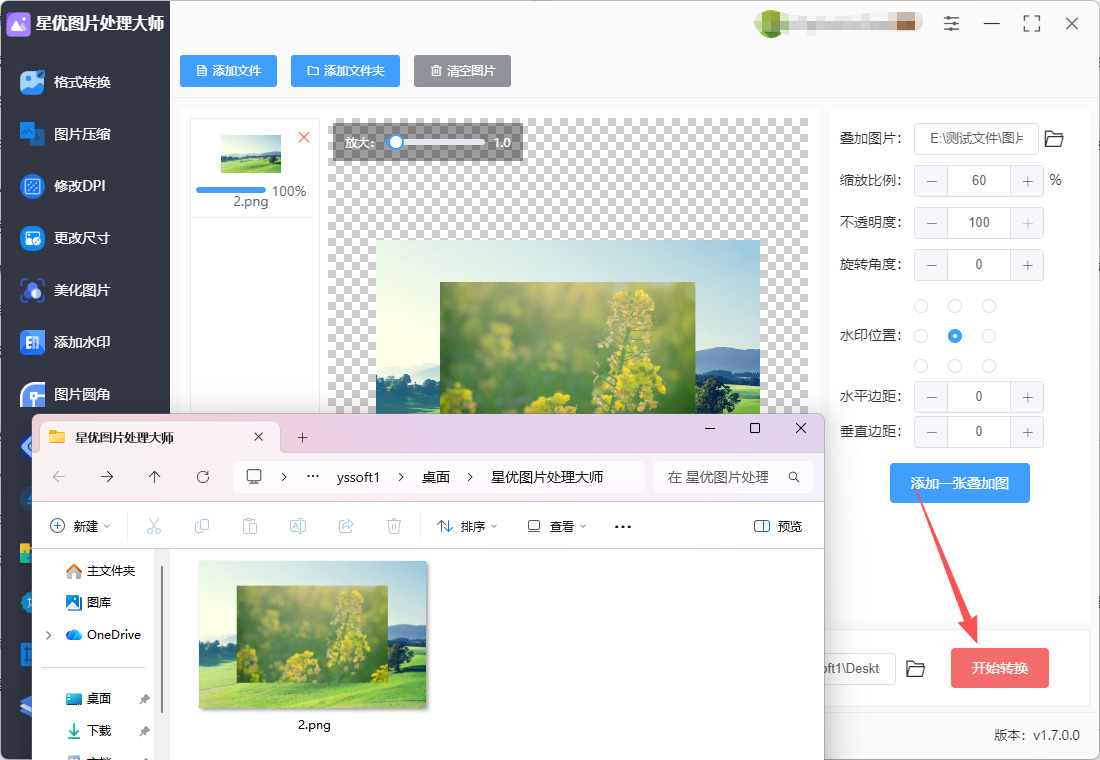Screen dimensions: 1100x760
Task: Click the 放大 zoom slider handle
Action: [x=396, y=143]
